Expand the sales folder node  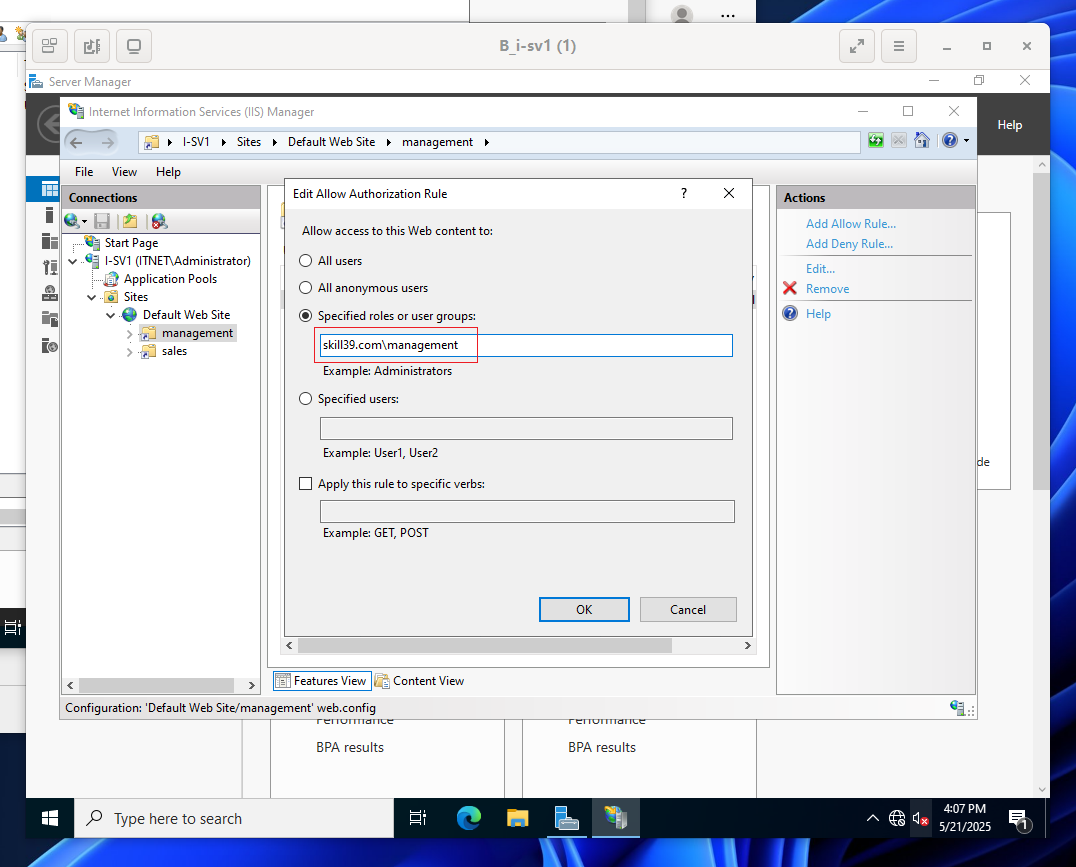coord(130,351)
